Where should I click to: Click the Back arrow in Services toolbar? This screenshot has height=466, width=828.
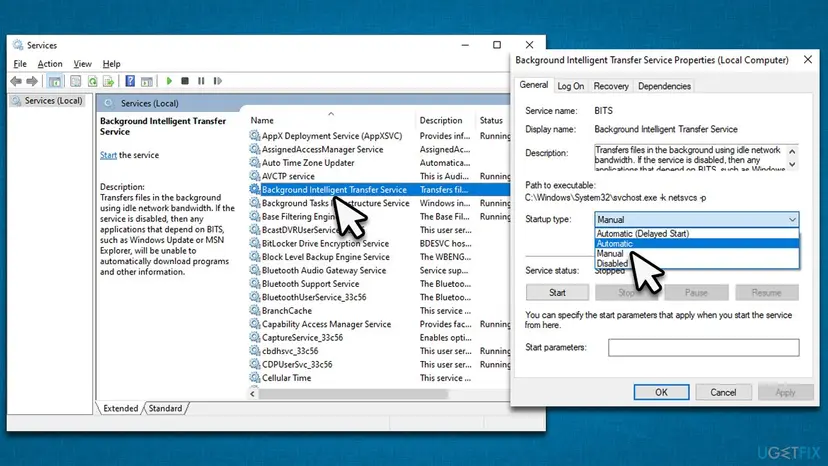[x=16, y=81]
